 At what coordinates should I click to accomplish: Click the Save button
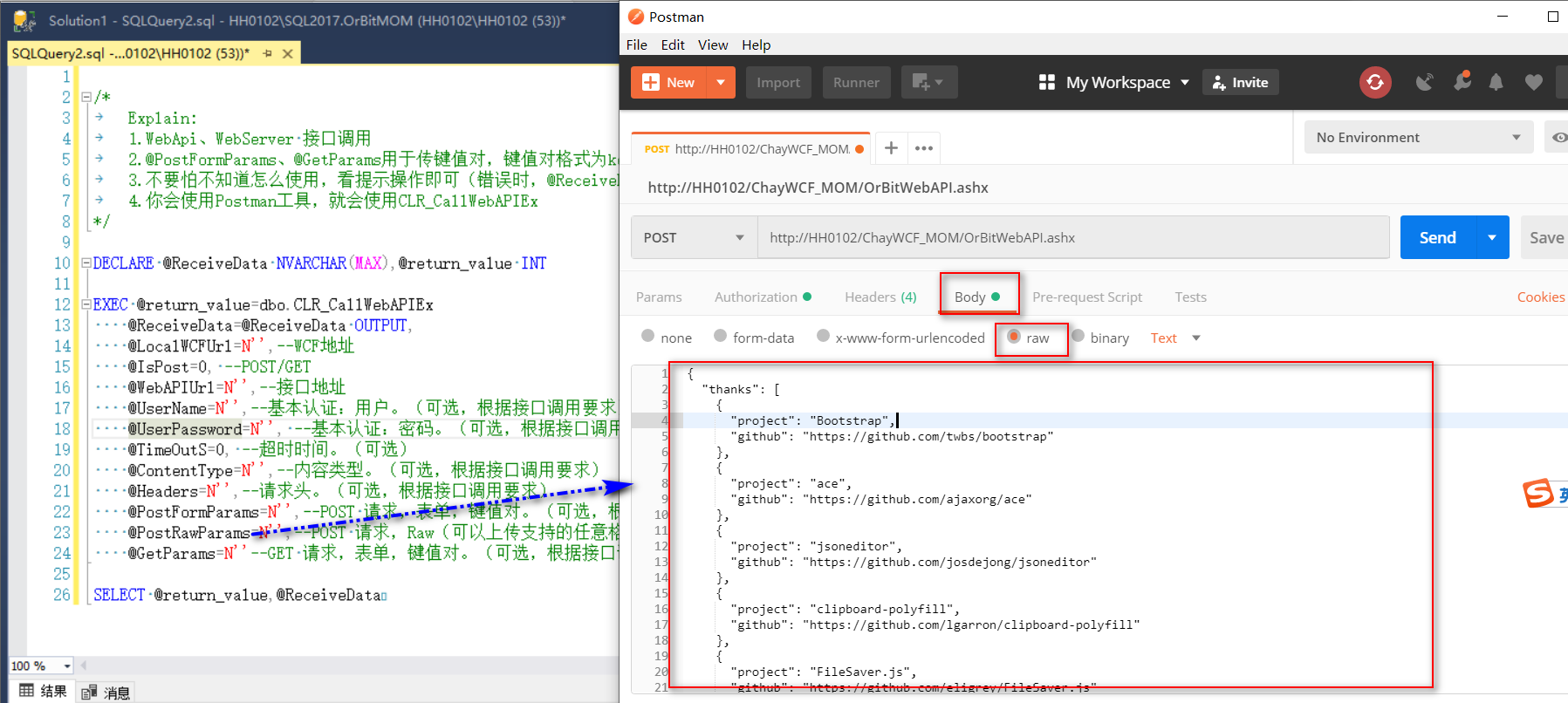[1545, 237]
